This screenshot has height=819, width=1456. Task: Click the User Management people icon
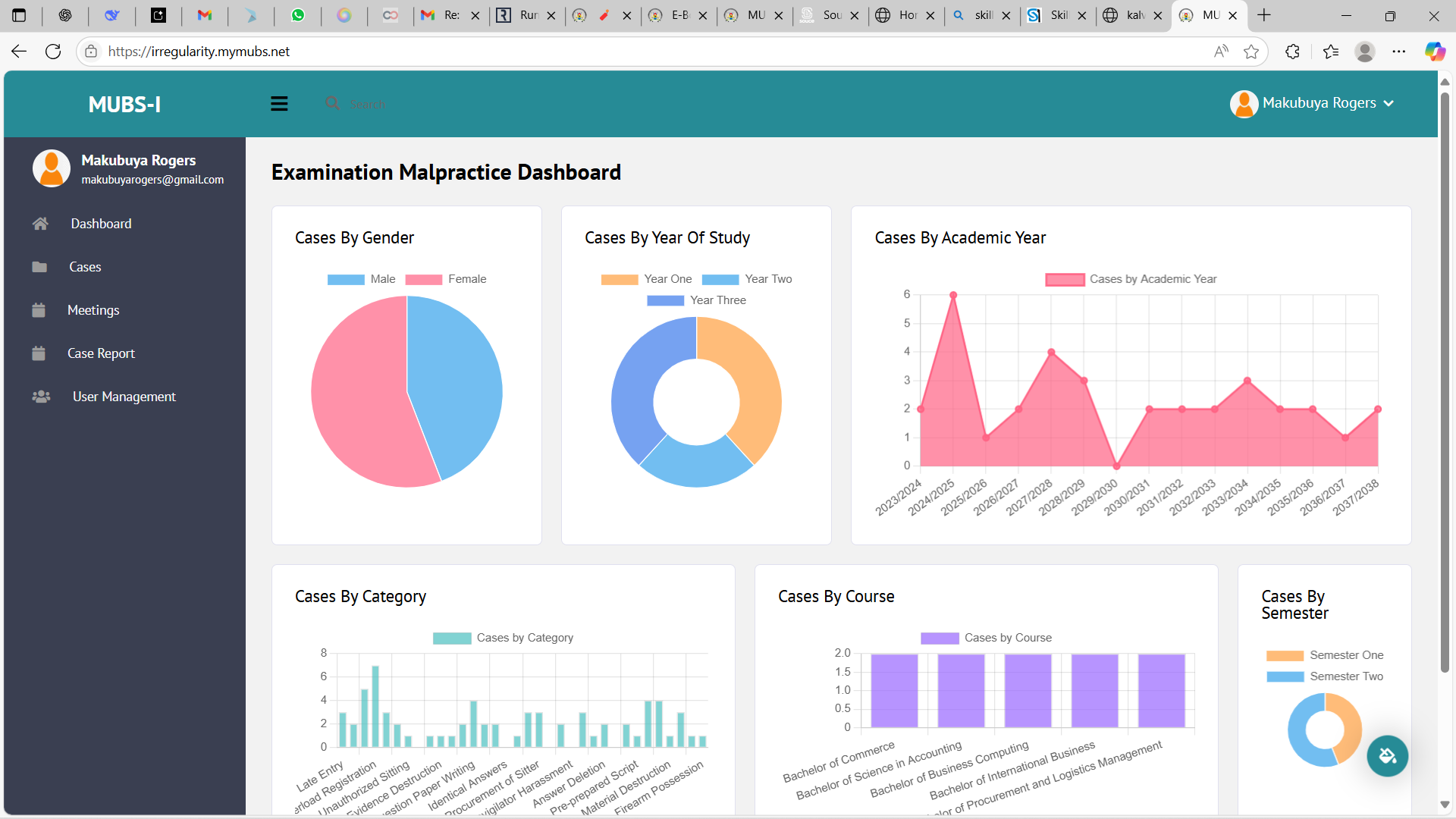point(41,397)
